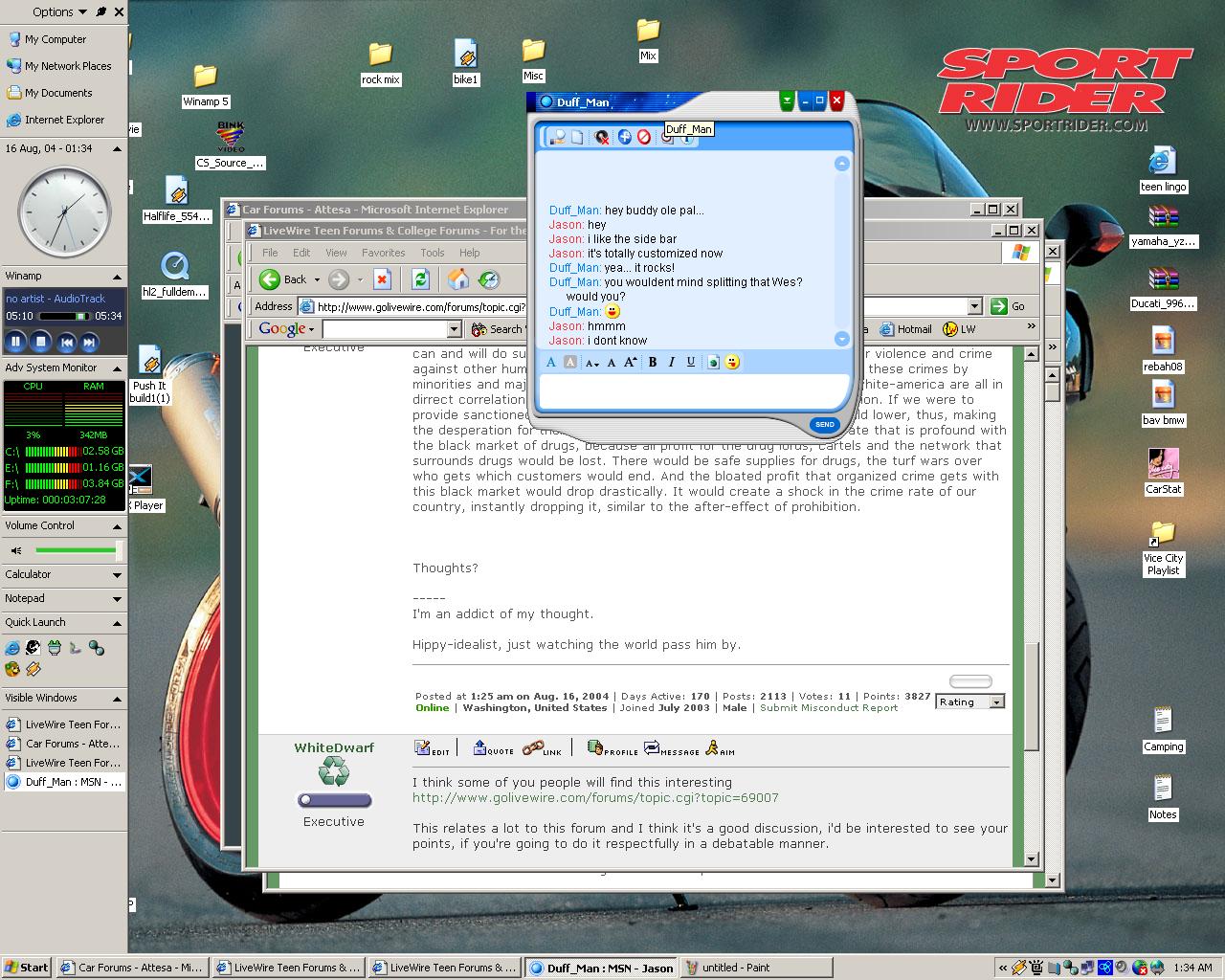The height and width of the screenshot is (980, 1225).
Task: Click the invite contact icon in MSN chat
Action: (558, 137)
